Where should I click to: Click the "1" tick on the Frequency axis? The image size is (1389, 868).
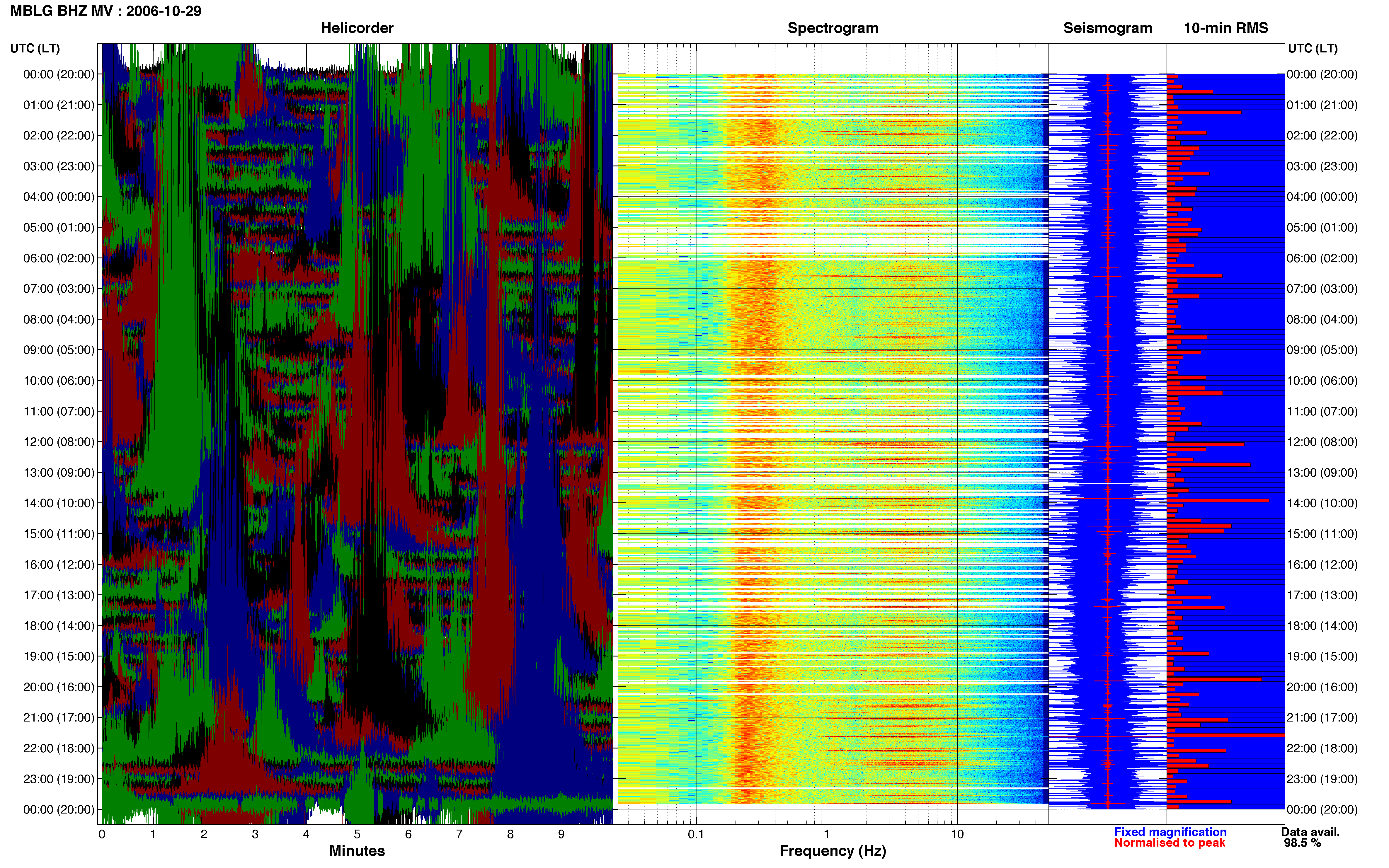[826, 834]
